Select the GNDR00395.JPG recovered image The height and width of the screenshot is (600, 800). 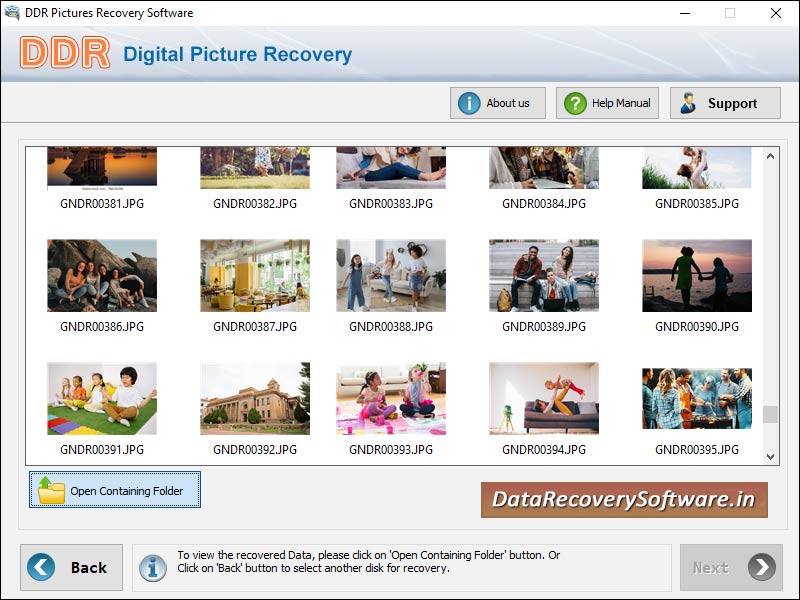697,396
